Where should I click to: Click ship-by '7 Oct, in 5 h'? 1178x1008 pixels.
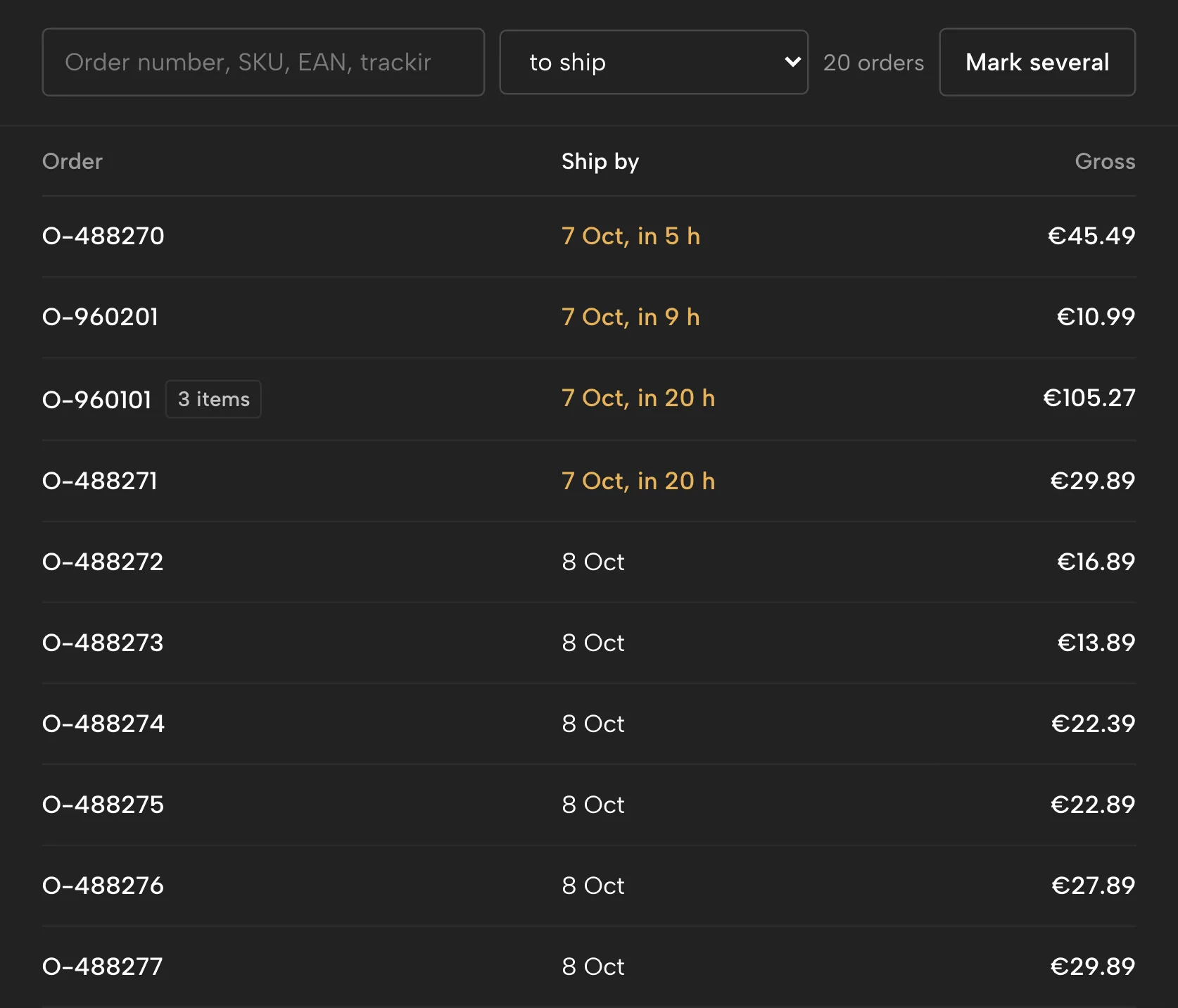[x=631, y=236]
